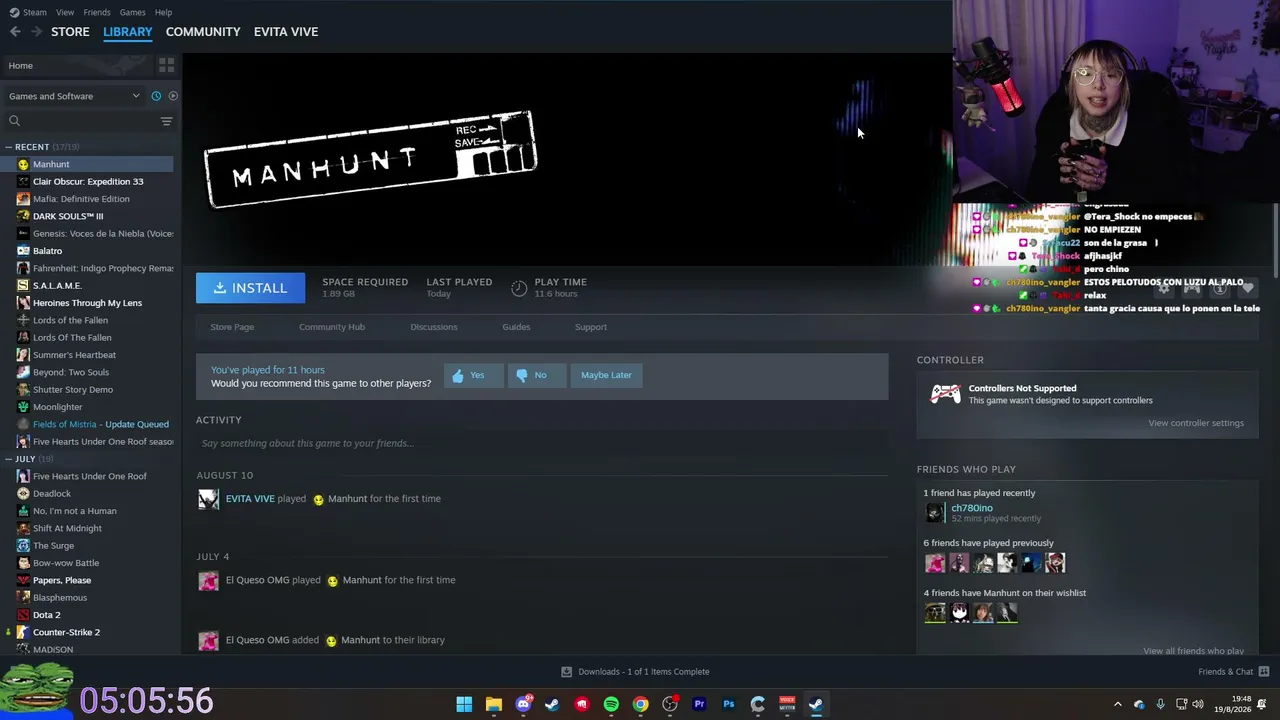Open Adobe Premiere Pro from taskbar
Screen dimensions: 1280x720
click(x=699, y=704)
